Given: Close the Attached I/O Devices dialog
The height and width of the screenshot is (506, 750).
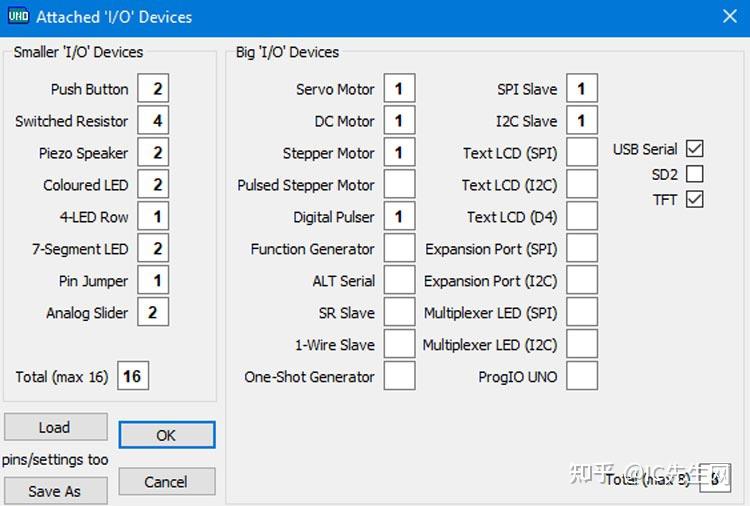Looking at the screenshot, I should (729, 16).
